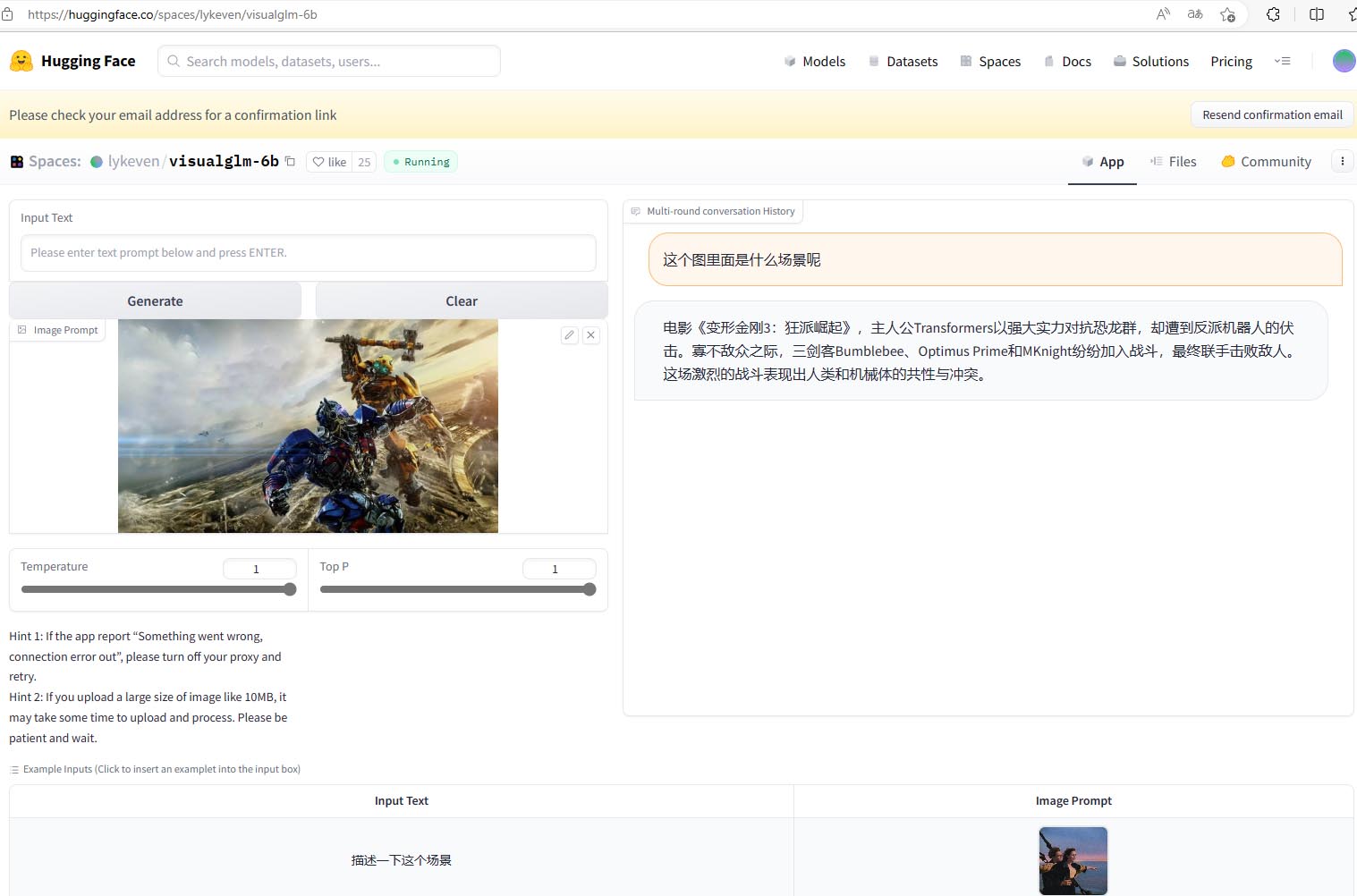Toggle browser split screen icon
Image resolution: width=1357 pixels, height=896 pixels.
point(1316,14)
